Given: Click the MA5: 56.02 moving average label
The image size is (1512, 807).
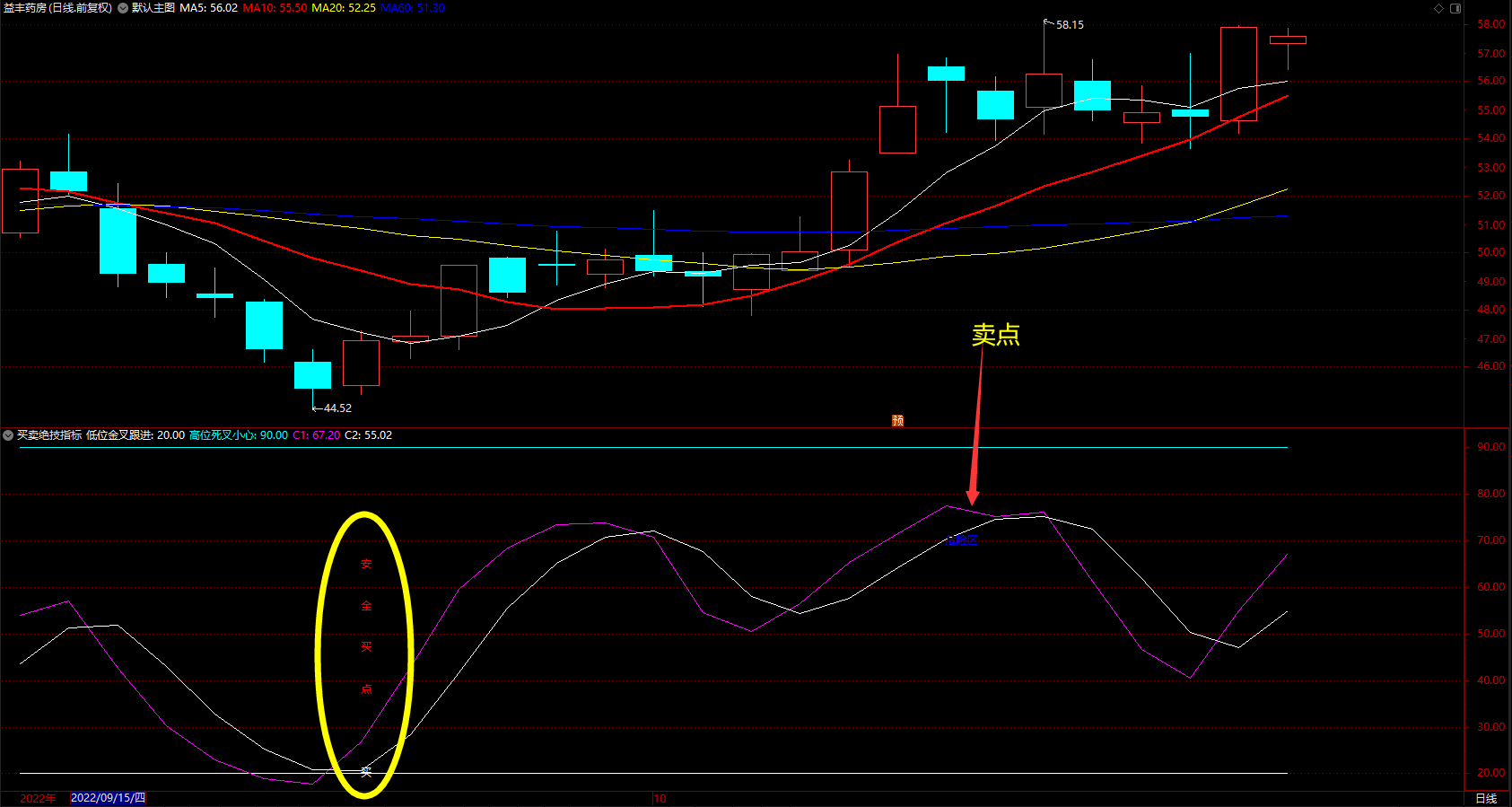Looking at the screenshot, I should 209,8.
